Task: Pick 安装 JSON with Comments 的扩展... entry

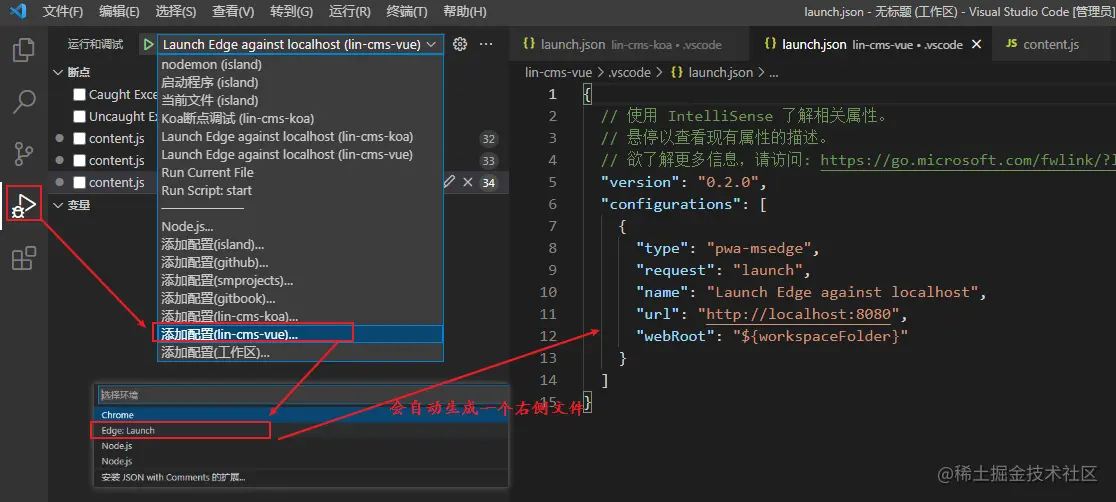Action: pyautogui.click(x=301, y=477)
